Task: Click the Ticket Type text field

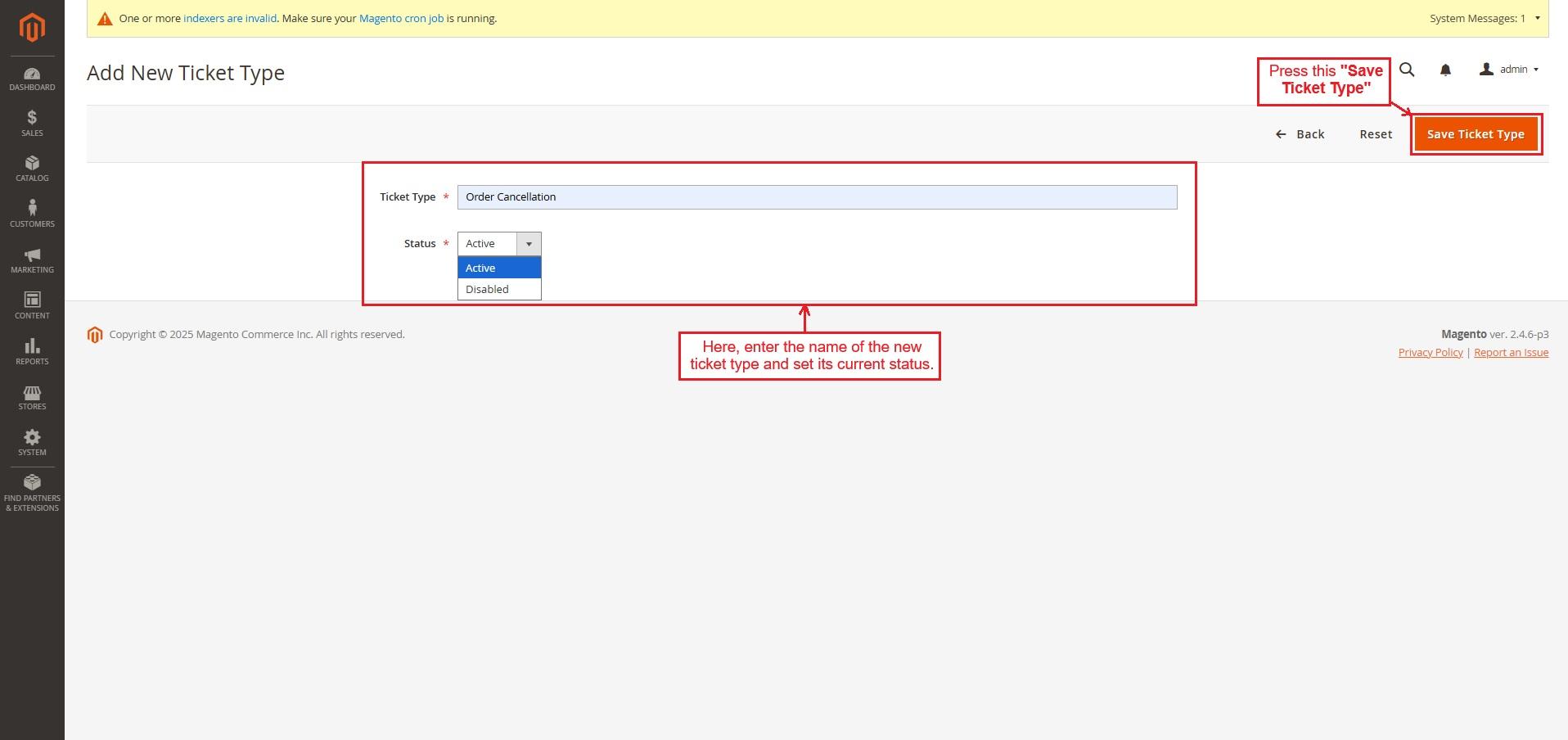Action: click(x=816, y=197)
